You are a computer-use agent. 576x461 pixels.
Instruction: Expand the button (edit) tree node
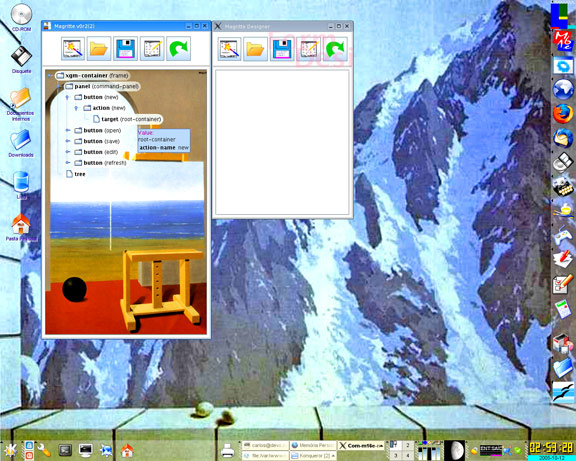pyautogui.click(x=68, y=152)
